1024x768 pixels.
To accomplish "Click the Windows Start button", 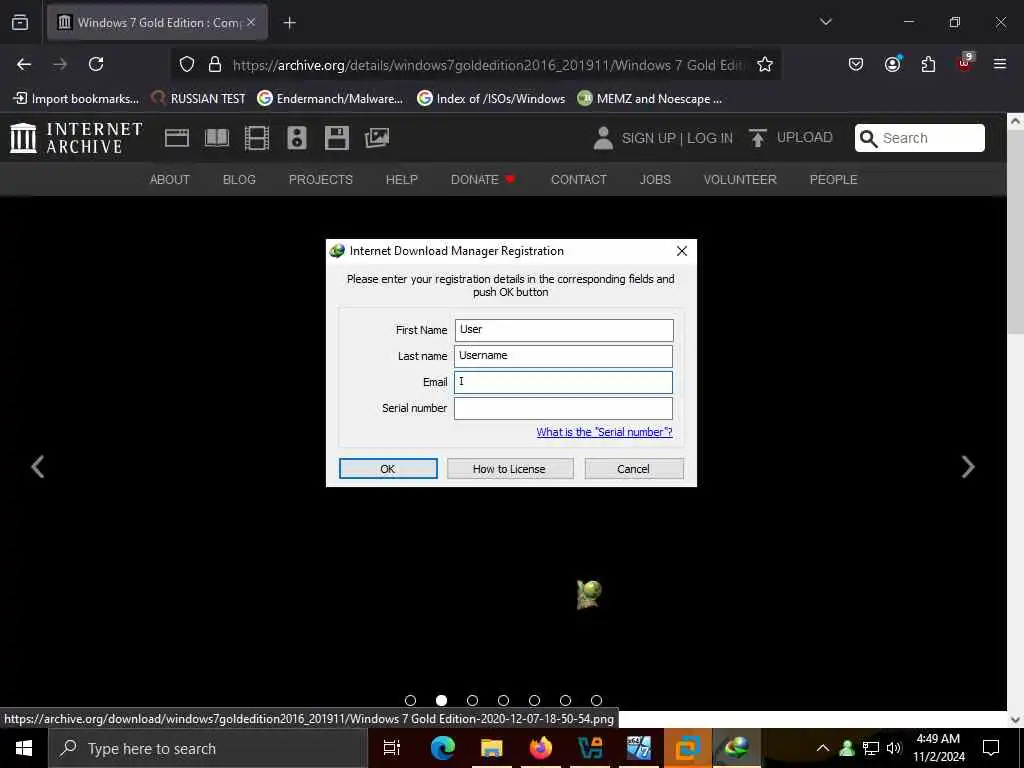I will [24, 748].
